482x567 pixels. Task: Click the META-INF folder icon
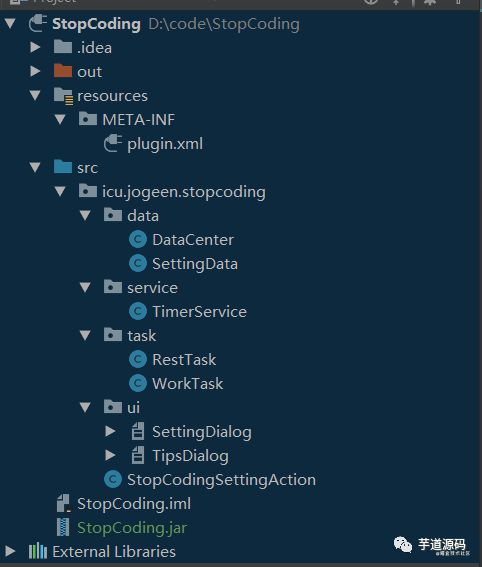tap(88, 119)
